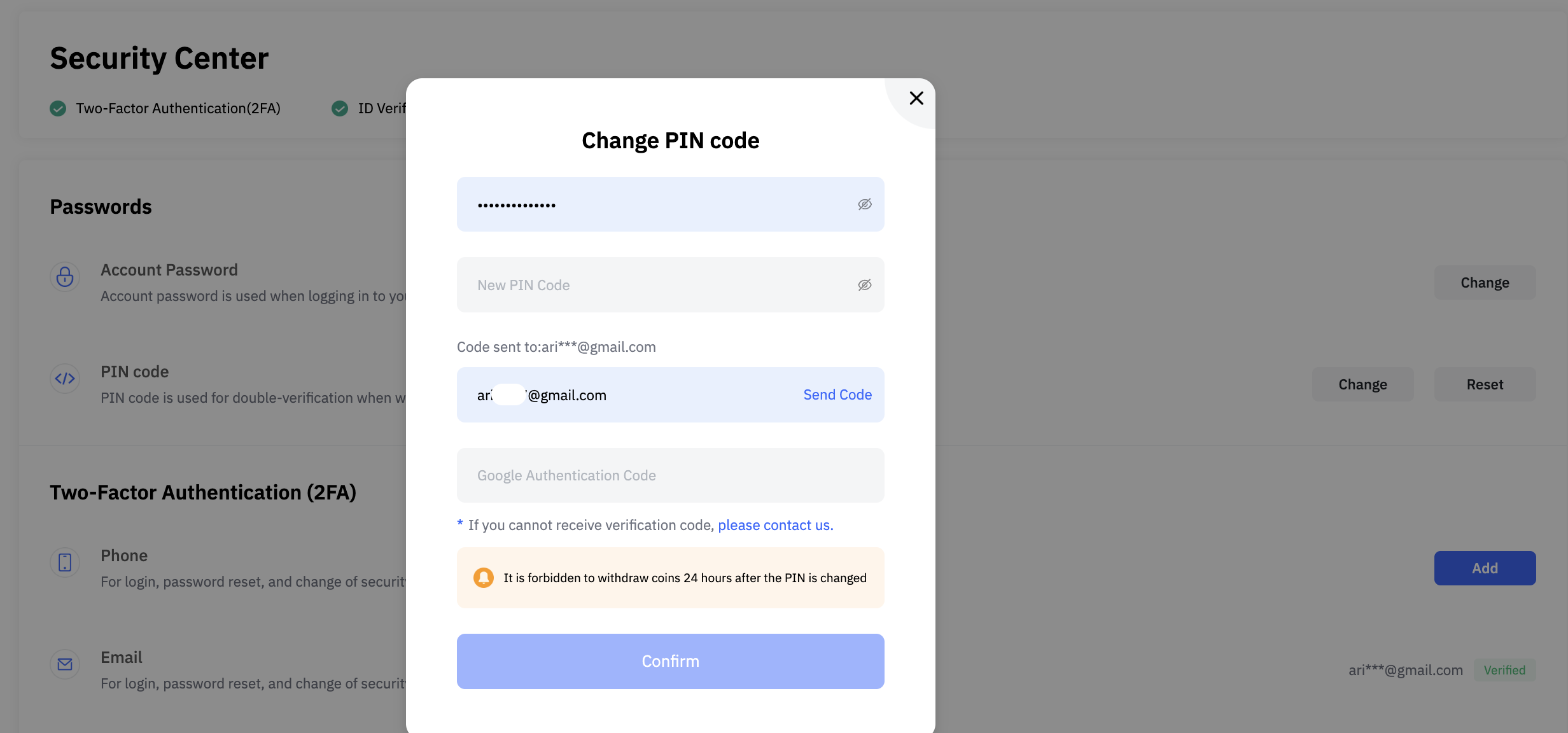
Task: Change the Account Password
Action: [x=1484, y=283]
